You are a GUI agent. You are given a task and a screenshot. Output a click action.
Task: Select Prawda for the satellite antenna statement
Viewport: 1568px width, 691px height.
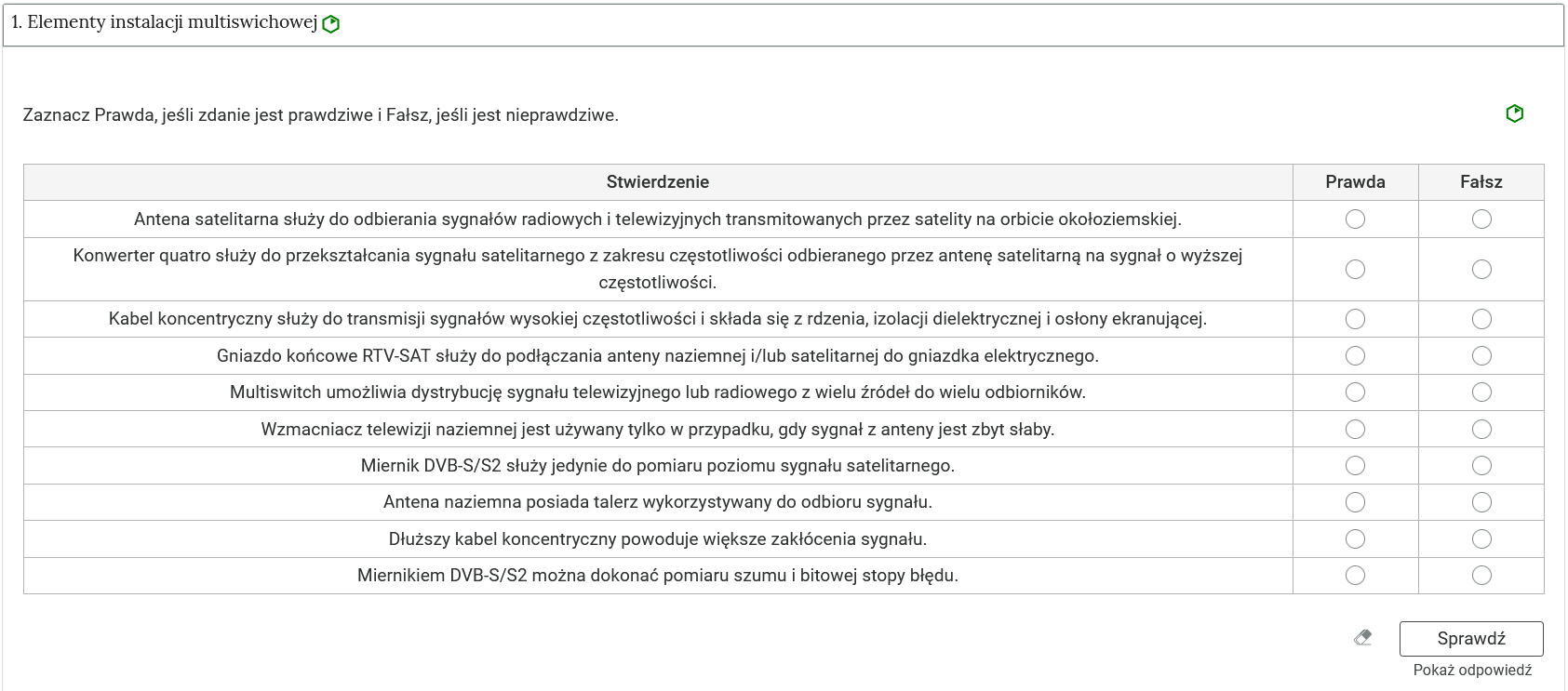(1356, 219)
